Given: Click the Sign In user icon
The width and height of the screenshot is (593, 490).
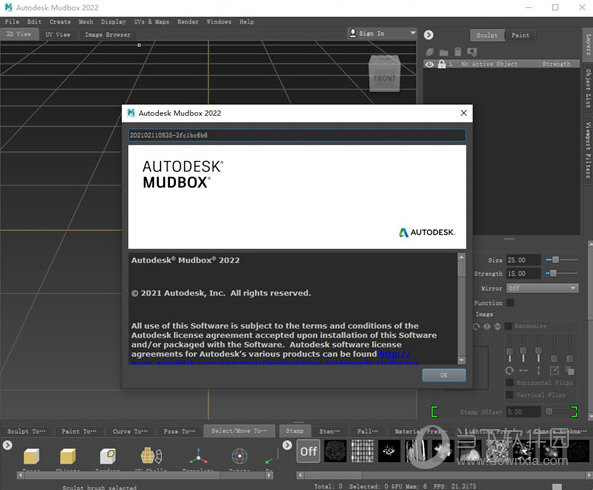Looking at the screenshot, I should [352, 33].
